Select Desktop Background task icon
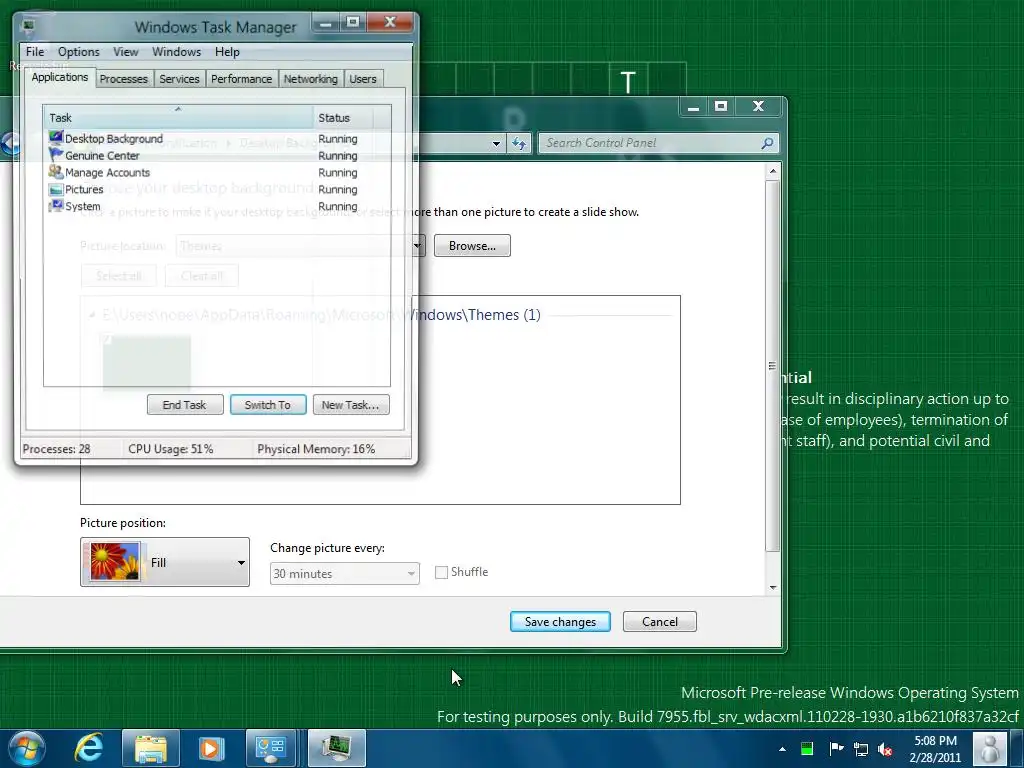The width and height of the screenshot is (1024, 768). pos(56,137)
